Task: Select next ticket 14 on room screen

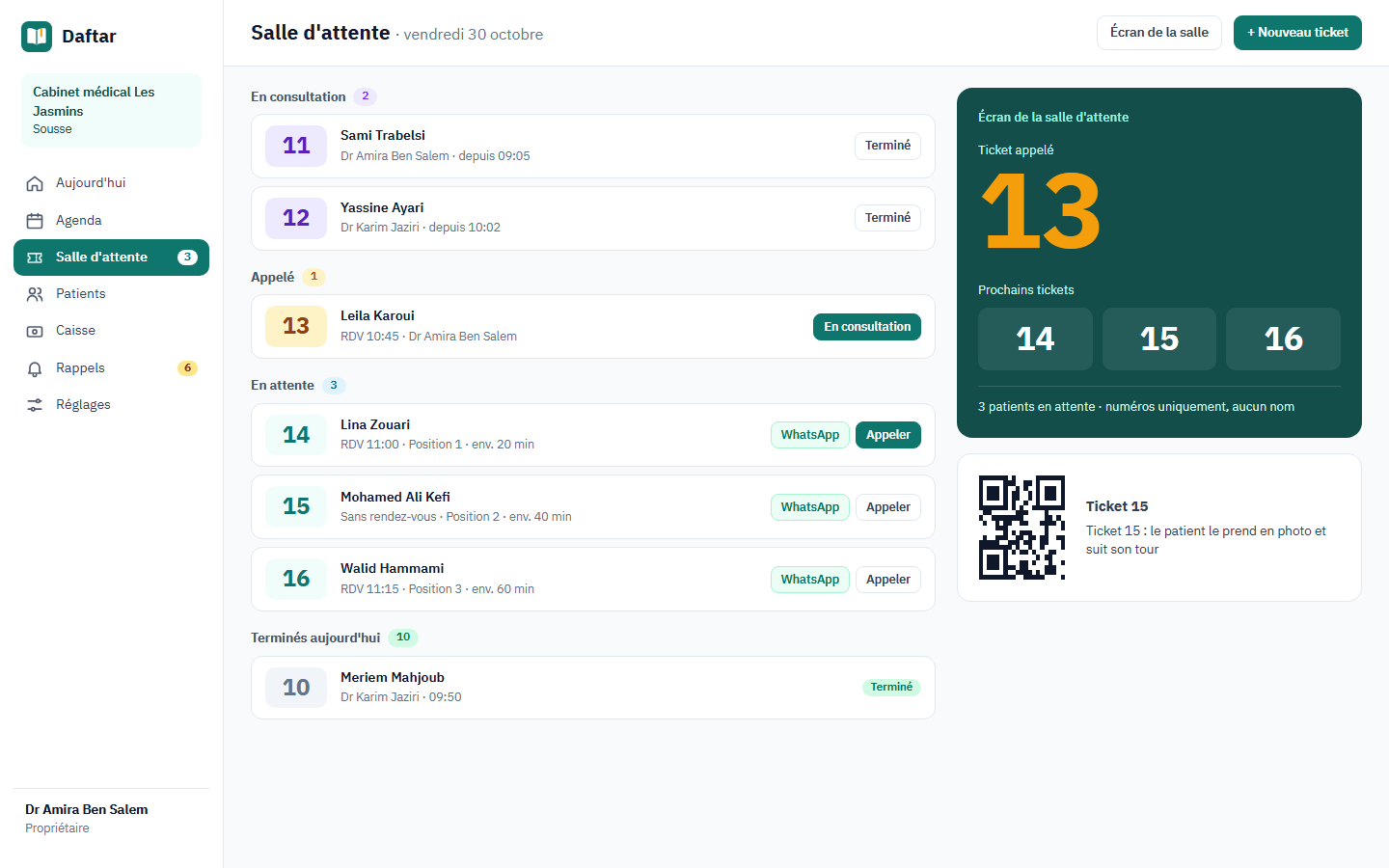Action: click(1035, 339)
